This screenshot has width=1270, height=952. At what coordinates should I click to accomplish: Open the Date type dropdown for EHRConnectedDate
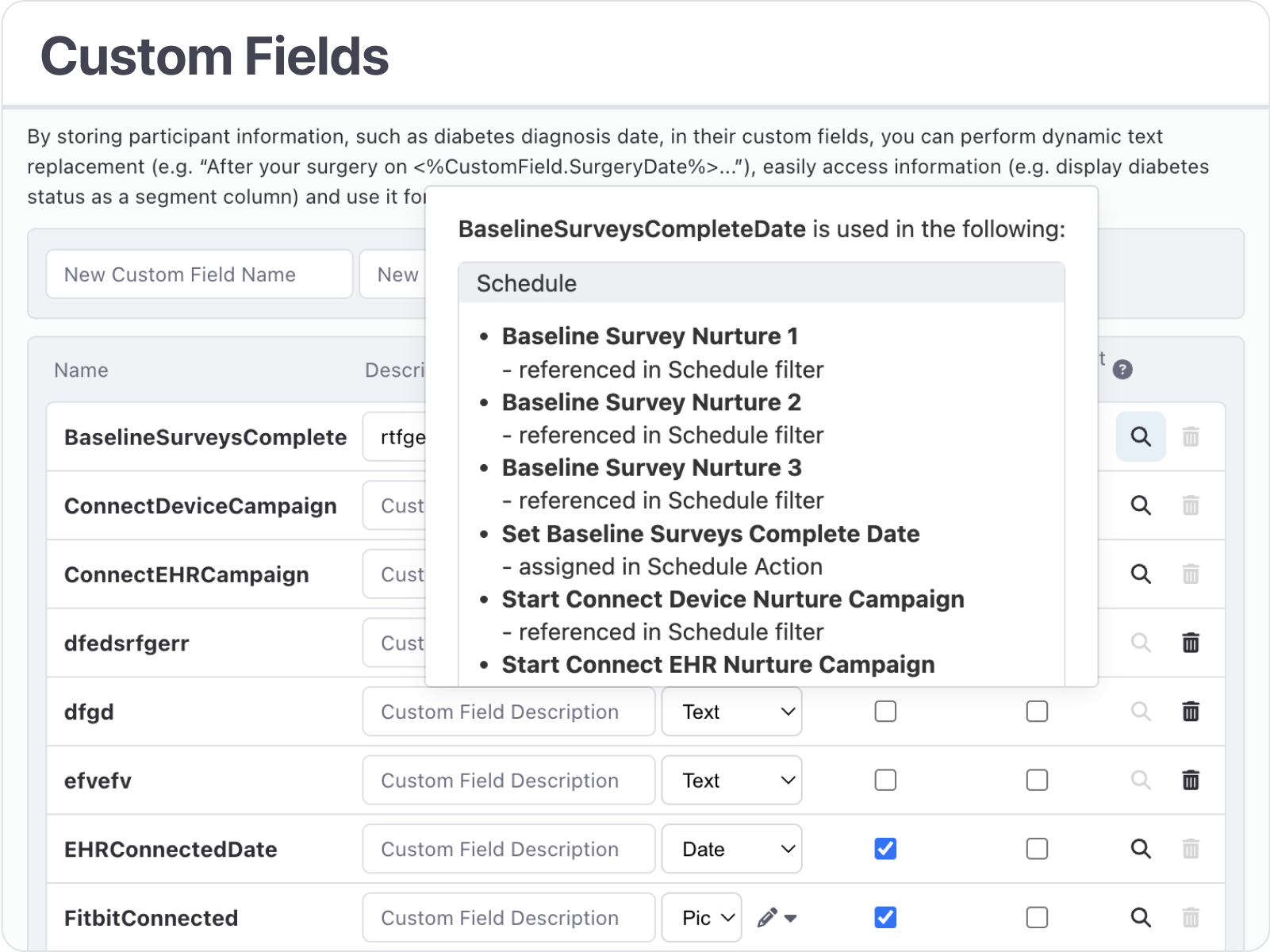pos(731,849)
